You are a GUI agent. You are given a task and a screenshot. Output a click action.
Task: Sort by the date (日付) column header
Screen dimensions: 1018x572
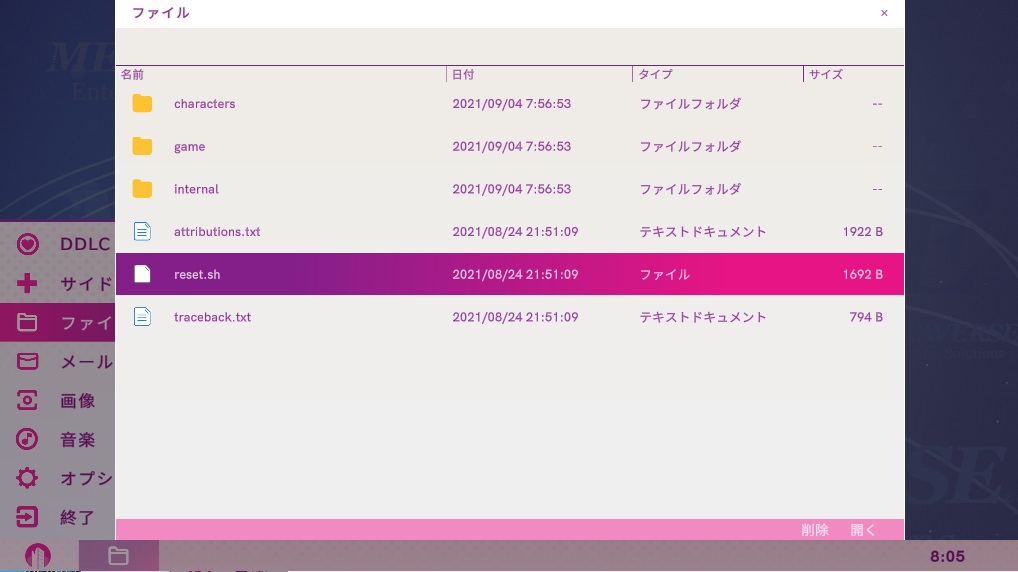[463, 75]
